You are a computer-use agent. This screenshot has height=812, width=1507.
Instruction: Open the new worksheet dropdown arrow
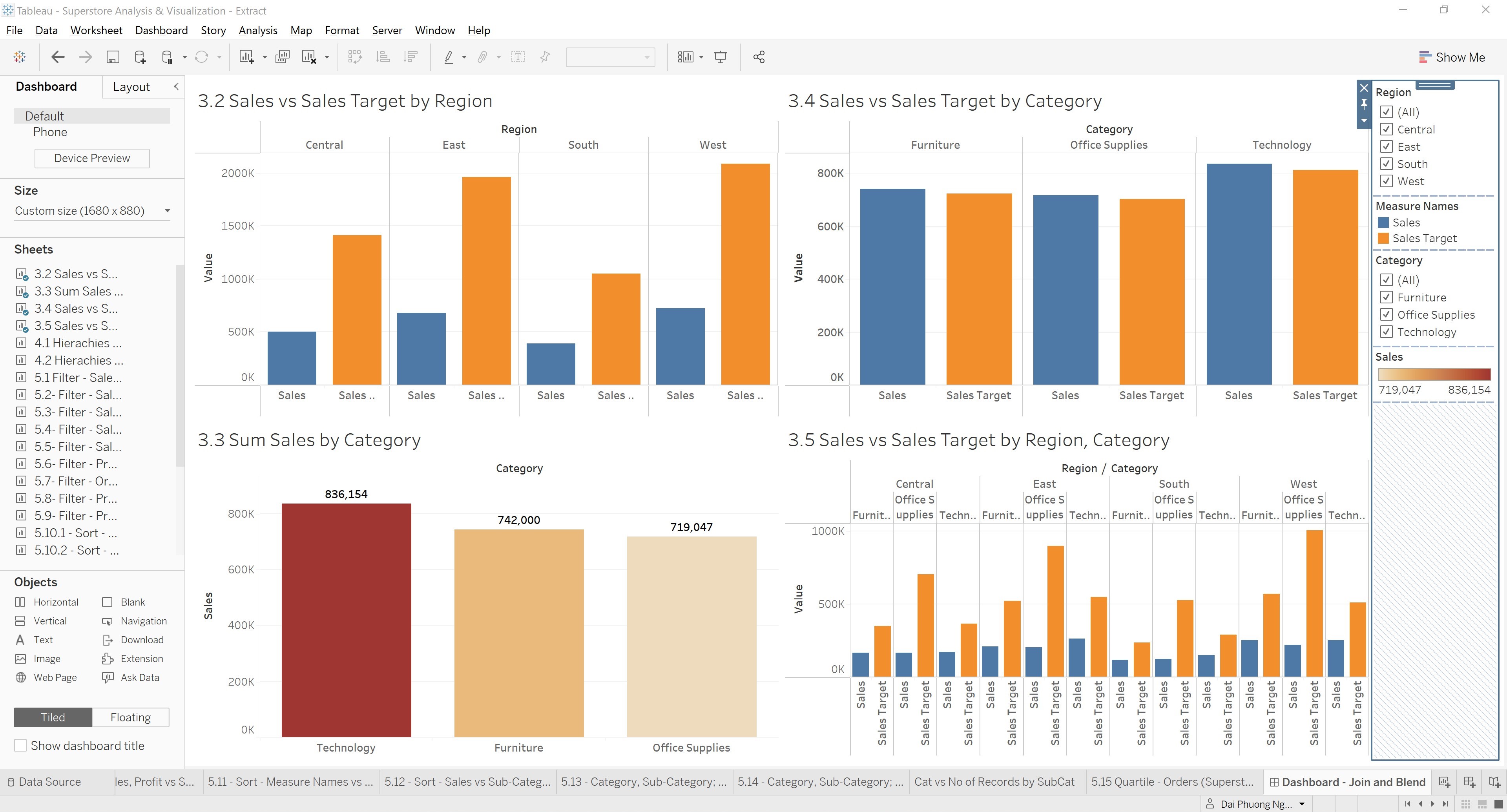tap(265, 57)
